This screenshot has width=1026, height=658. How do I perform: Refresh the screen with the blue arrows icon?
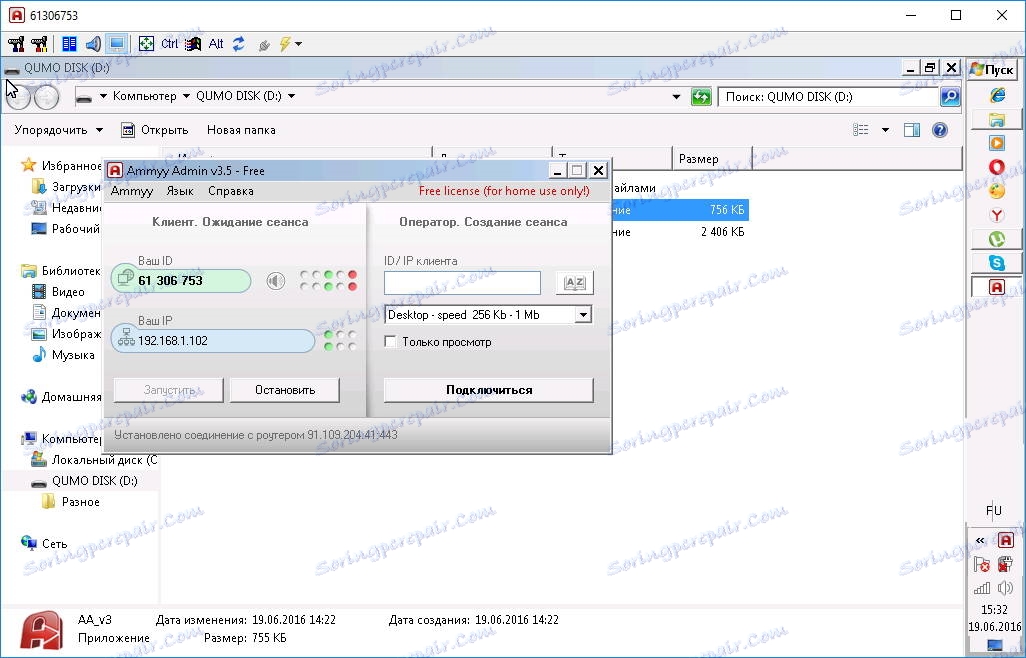pyautogui.click(x=239, y=44)
